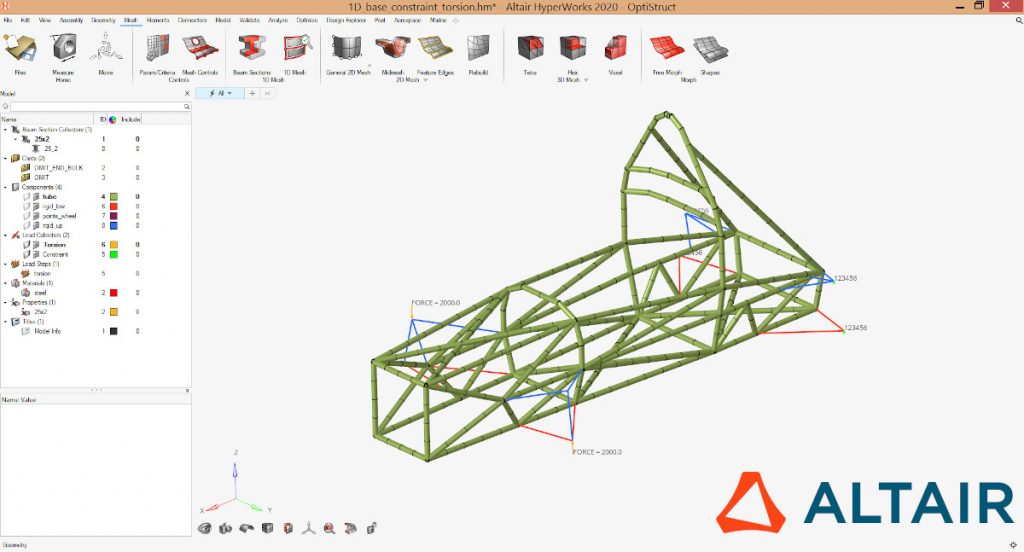Open the Tetra 3D mesh tool
Viewport: 1024px width, 552px height.
click(530, 51)
